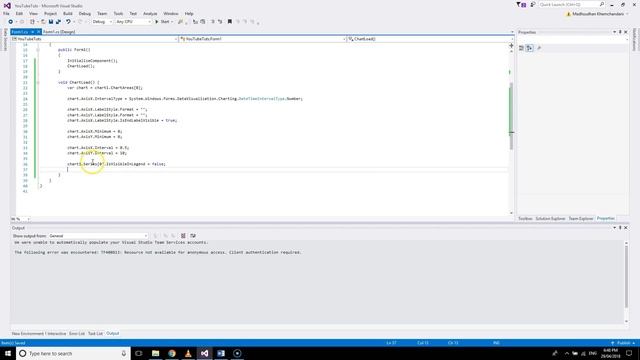
Task: Open the View menu
Action: (33, 13)
